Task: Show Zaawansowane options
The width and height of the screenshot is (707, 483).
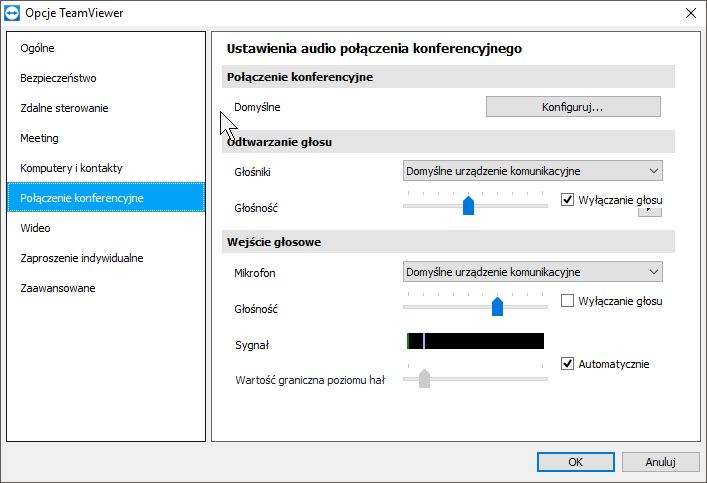Action: pyautogui.click(x=58, y=288)
